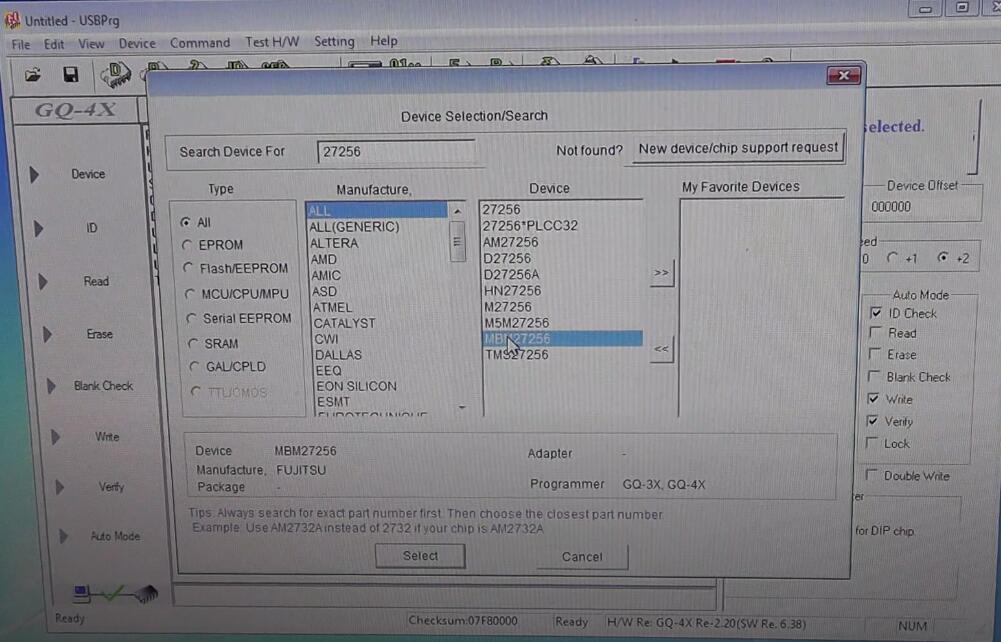Toggle the Double Write checkbox
This screenshot has height=642, width=1001.
coord(871,475)
